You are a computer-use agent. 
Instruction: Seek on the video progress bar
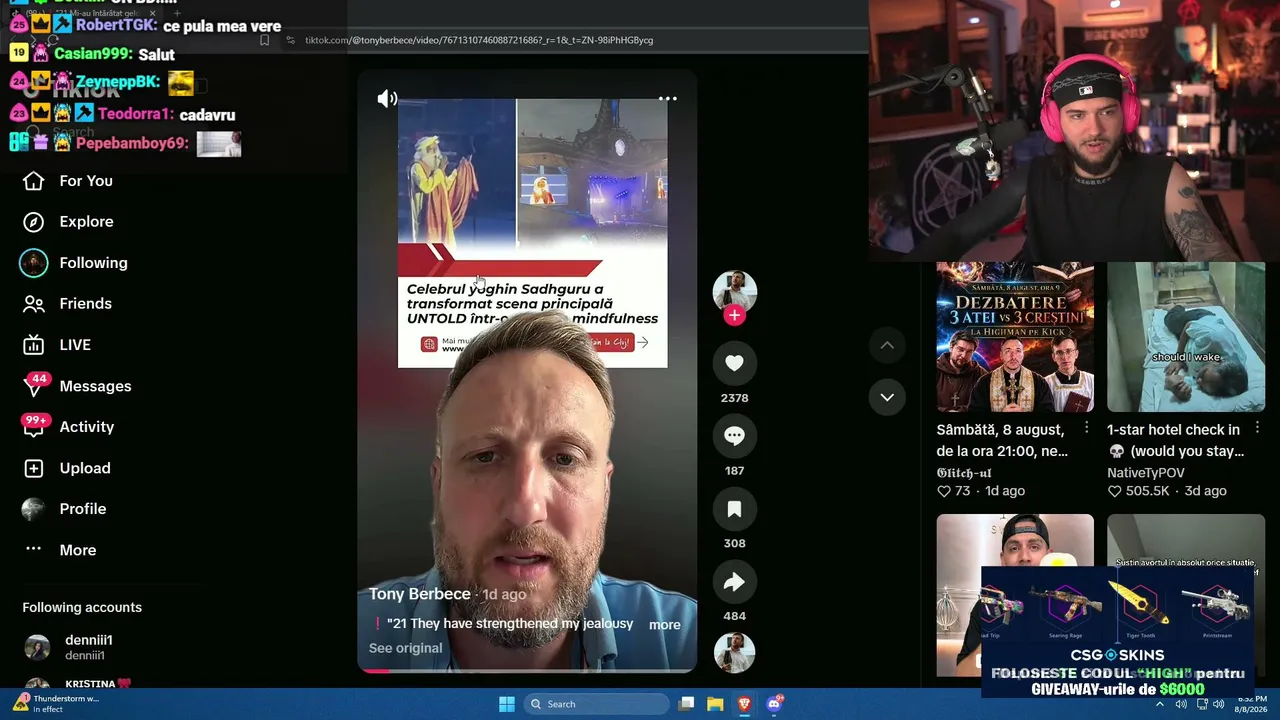point(527,670)
